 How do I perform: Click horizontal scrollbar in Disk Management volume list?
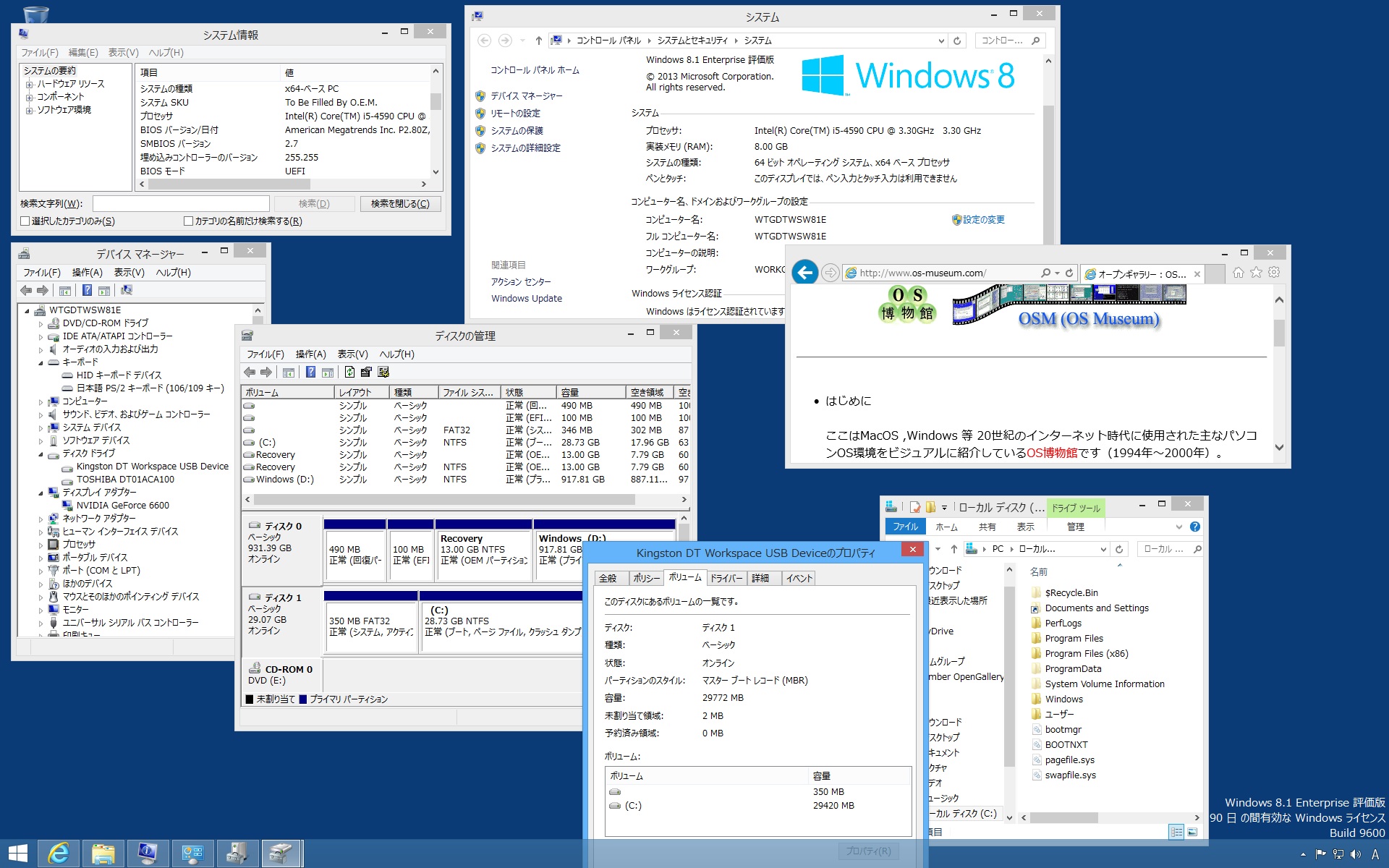[444, 499]
